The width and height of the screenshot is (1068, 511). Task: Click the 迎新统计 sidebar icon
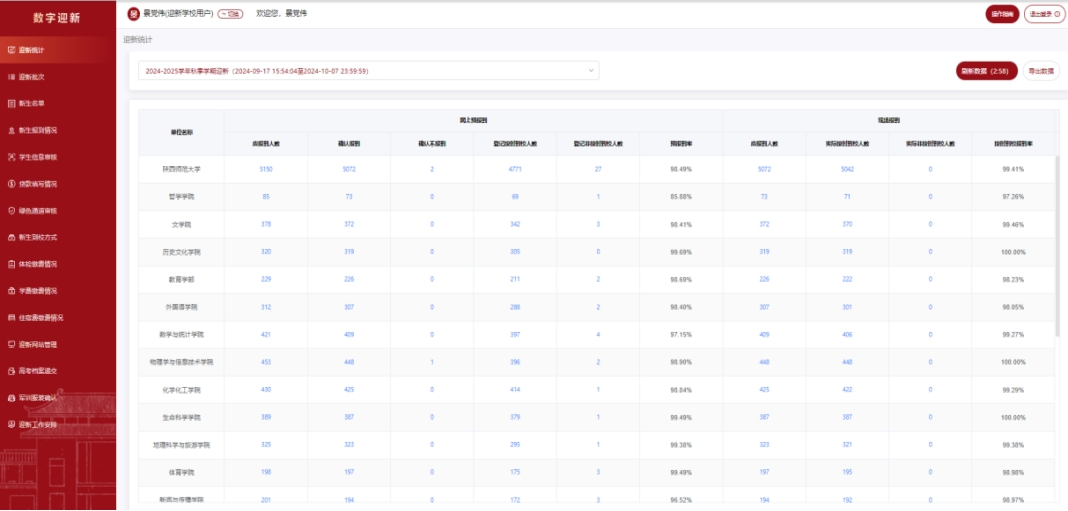pos(10,49)
